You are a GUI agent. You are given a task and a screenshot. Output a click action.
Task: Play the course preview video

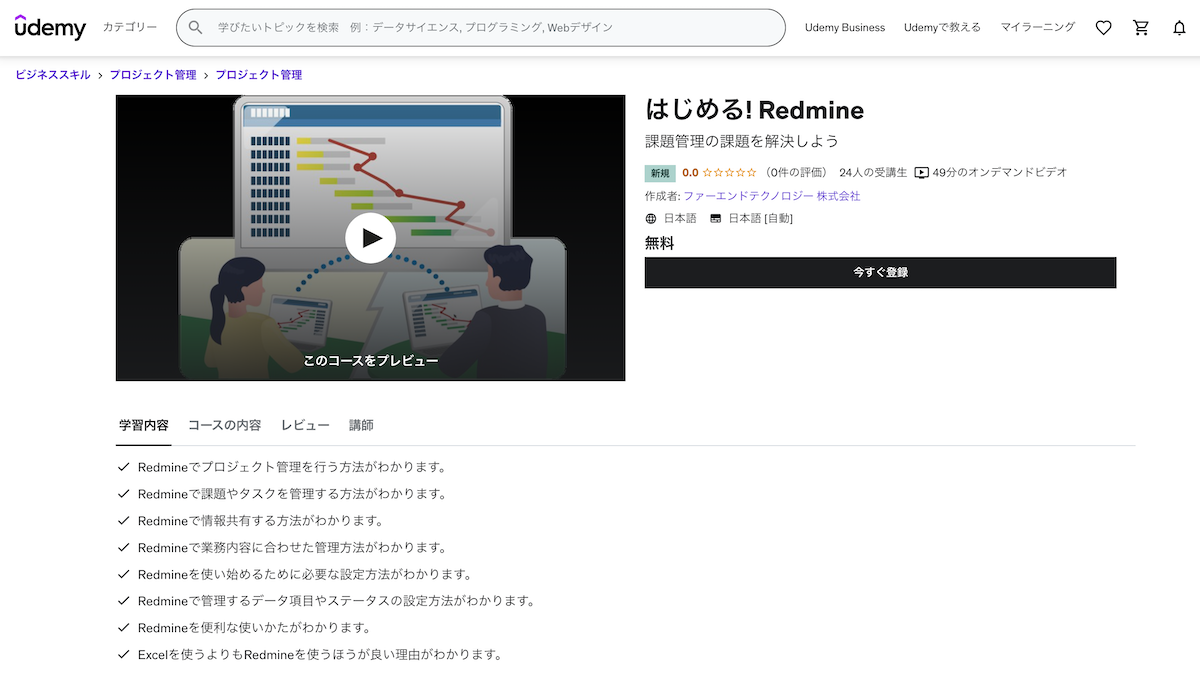370,238
